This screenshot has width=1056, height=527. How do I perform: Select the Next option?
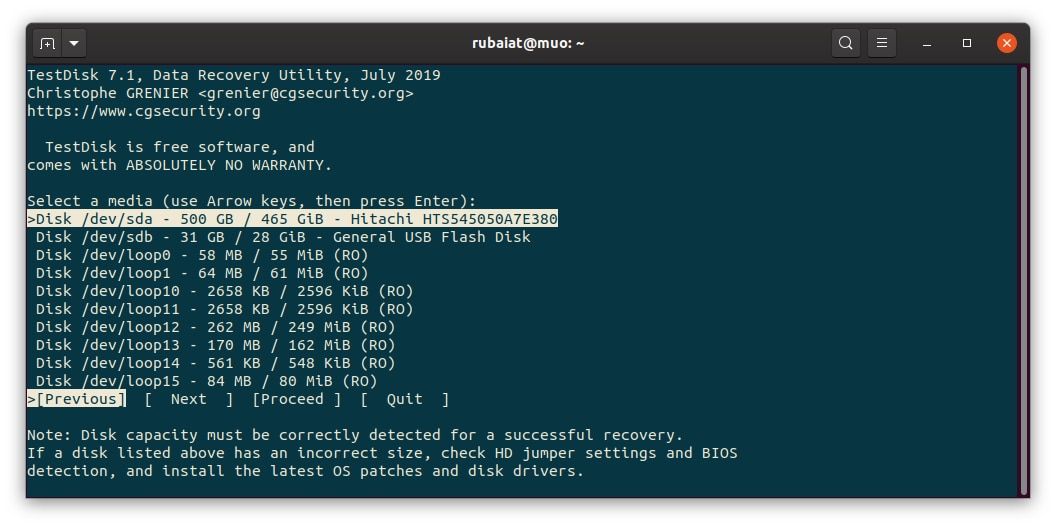point(188,399)
